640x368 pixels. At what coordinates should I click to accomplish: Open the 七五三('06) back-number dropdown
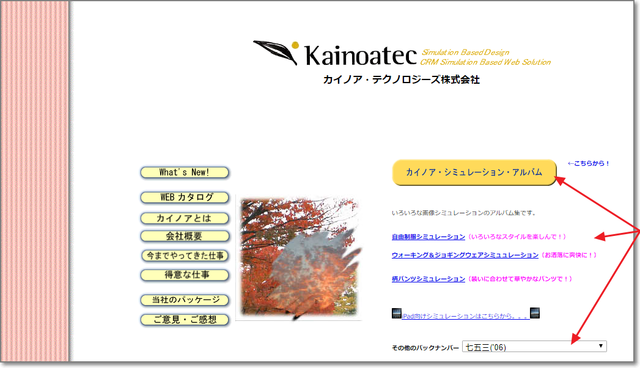tap(534, 347)
